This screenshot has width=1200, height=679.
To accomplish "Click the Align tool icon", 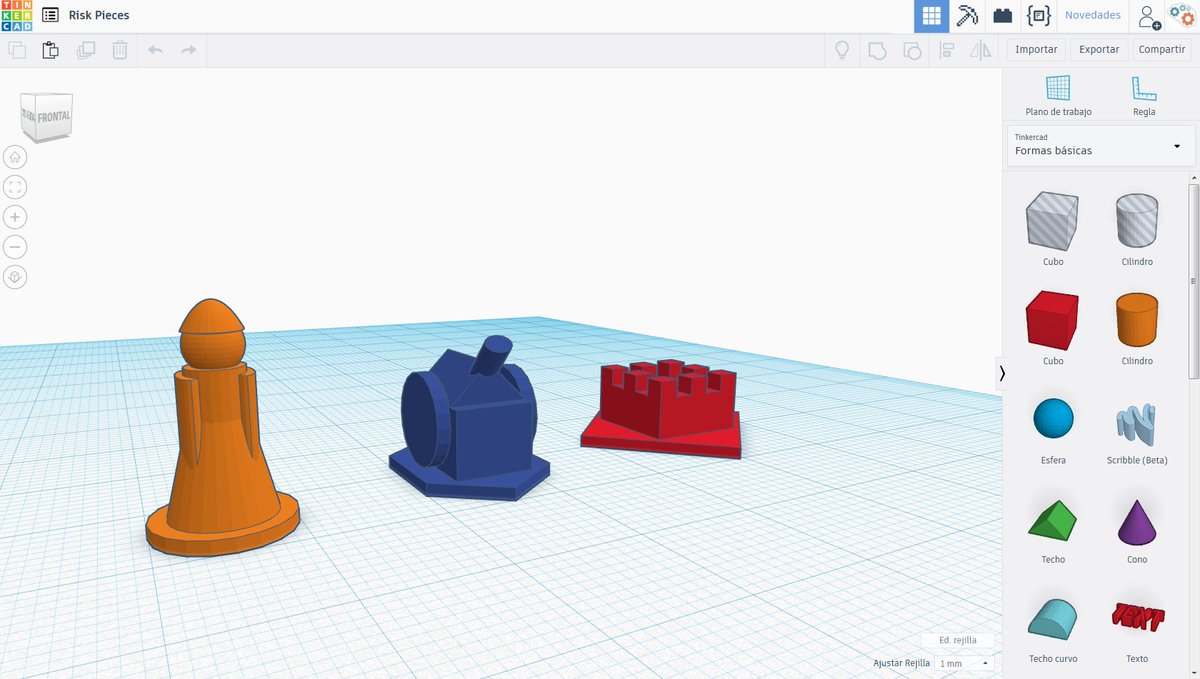I will coord(946,50).
